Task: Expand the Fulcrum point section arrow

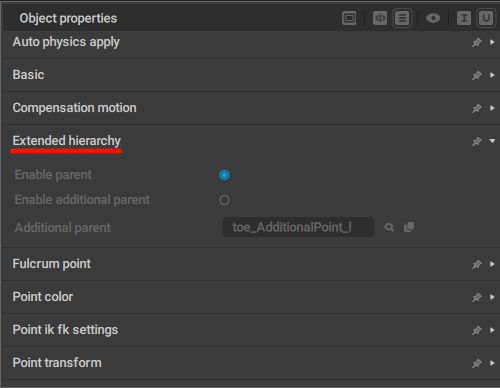Action: click(x=492, y=264)
